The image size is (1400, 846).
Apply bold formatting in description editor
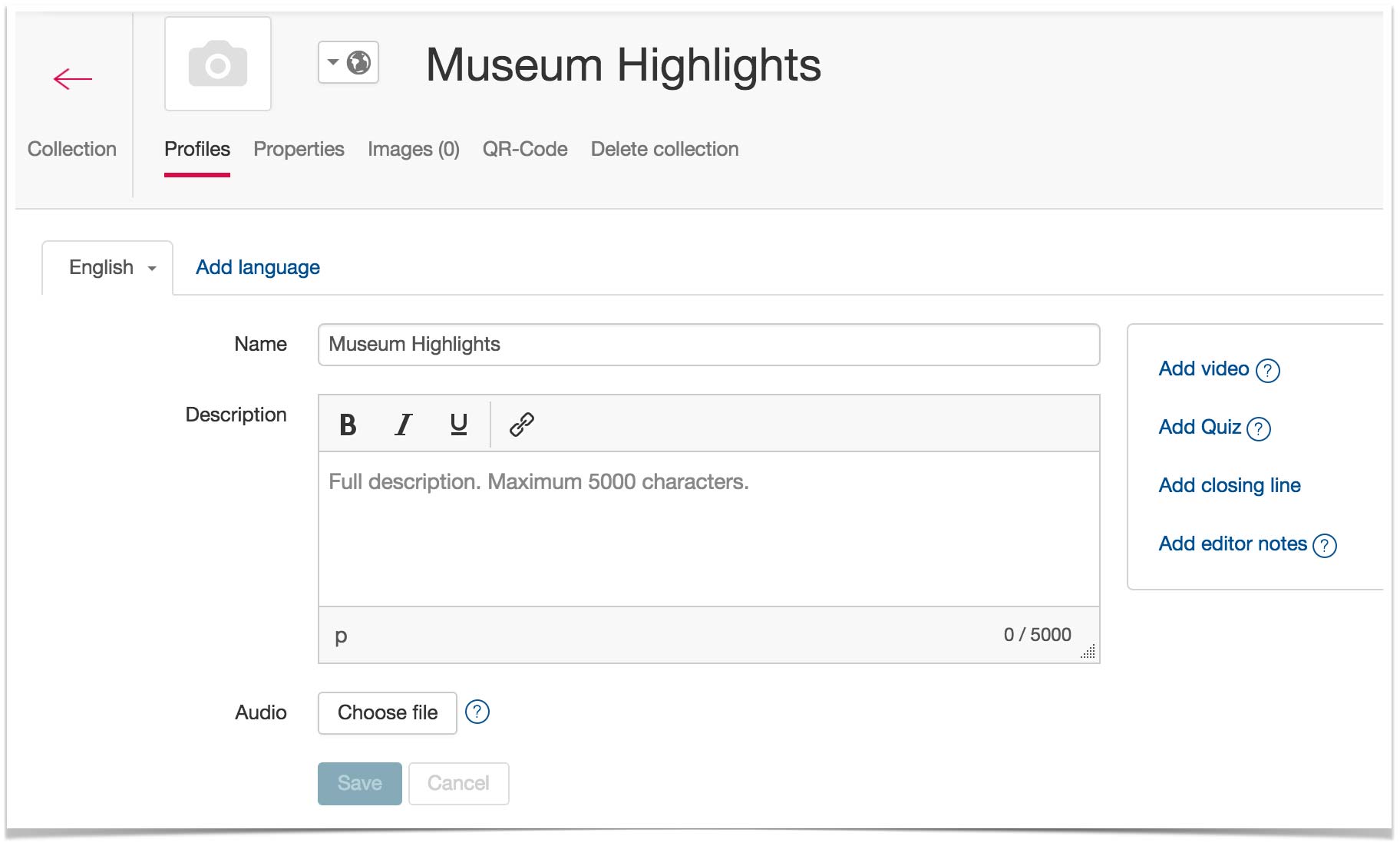click(348, 425)
